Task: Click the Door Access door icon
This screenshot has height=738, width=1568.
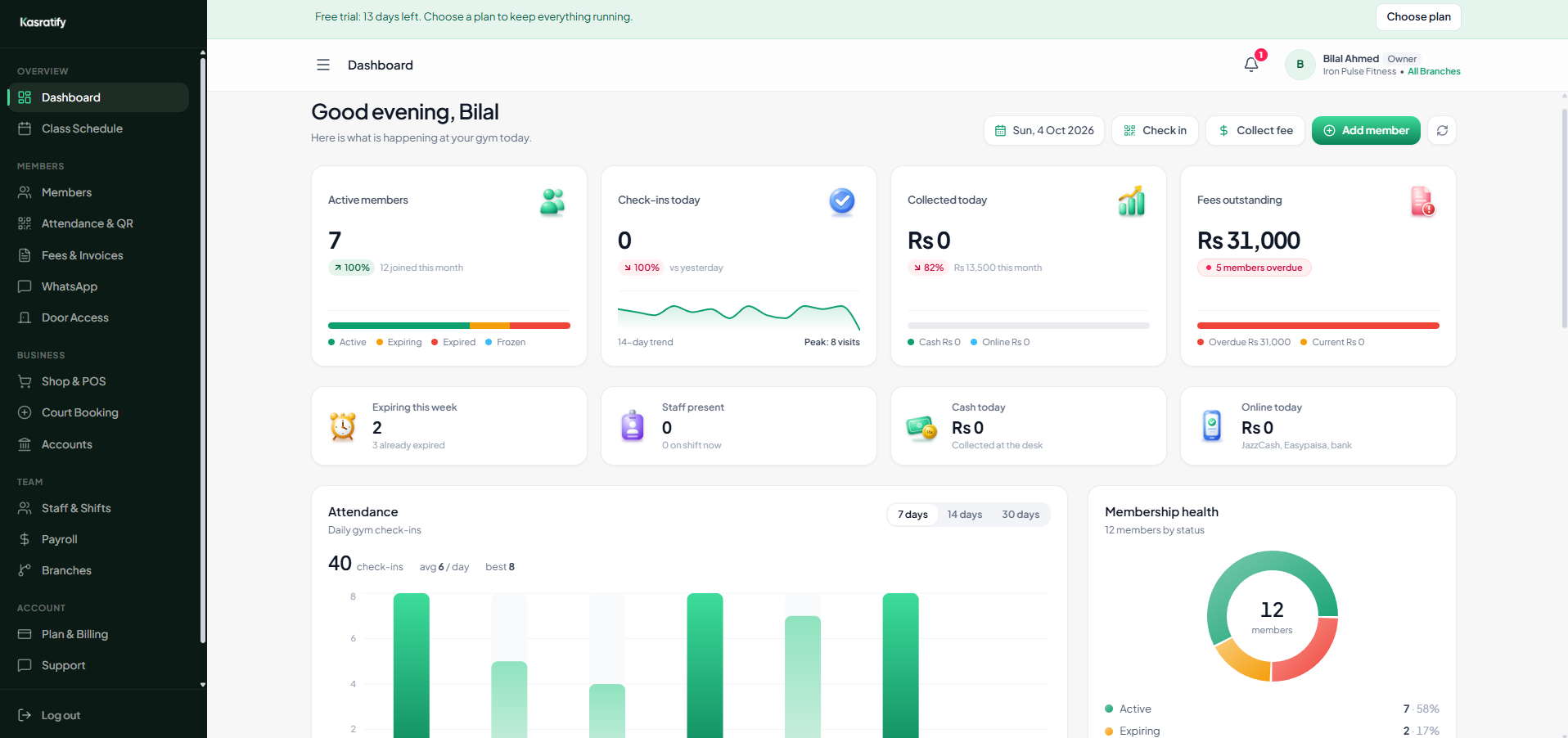Action: [25, 317]
